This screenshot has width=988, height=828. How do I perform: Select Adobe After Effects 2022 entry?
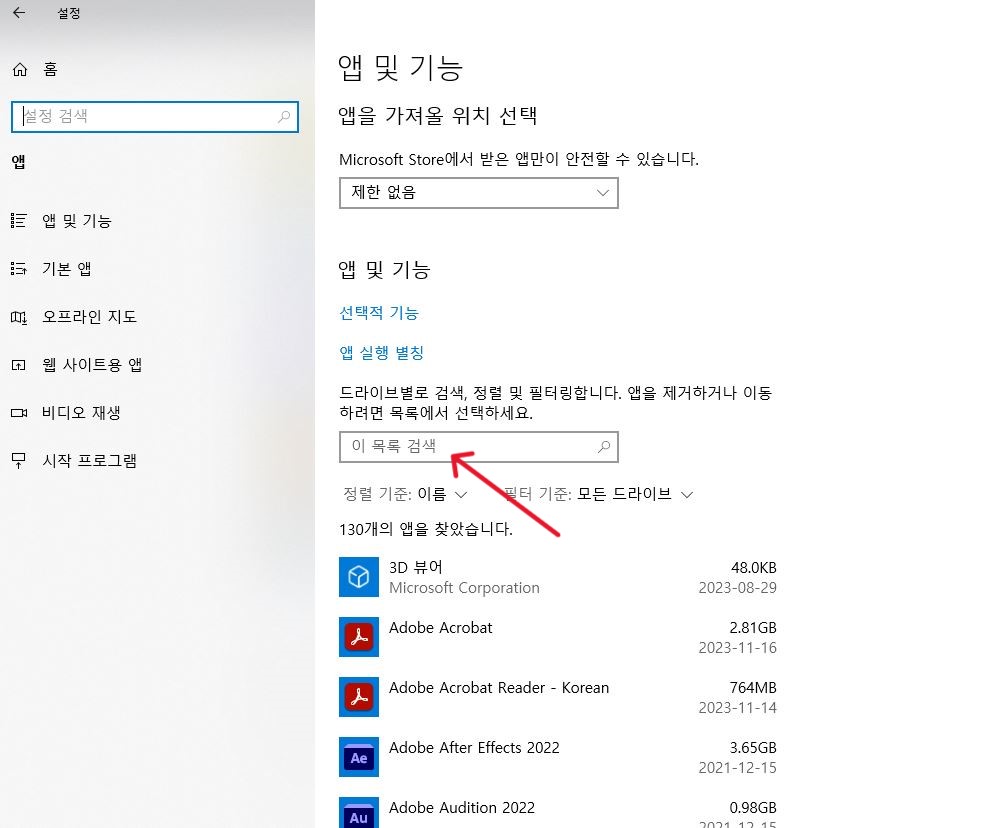[558, 757]
